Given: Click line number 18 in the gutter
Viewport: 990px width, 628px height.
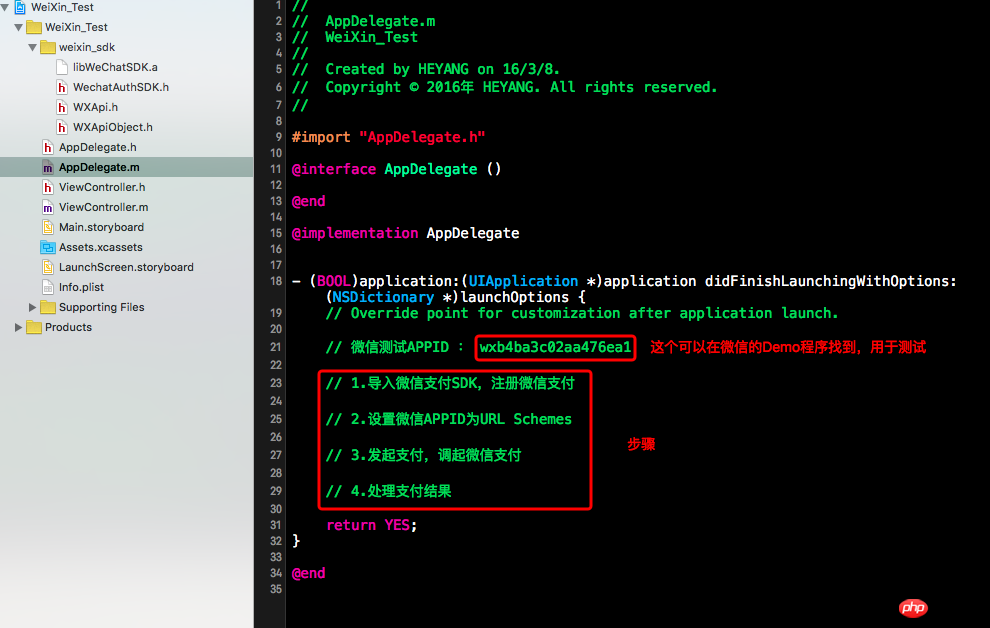Looking at the screenshot, I should click(276, 281).
